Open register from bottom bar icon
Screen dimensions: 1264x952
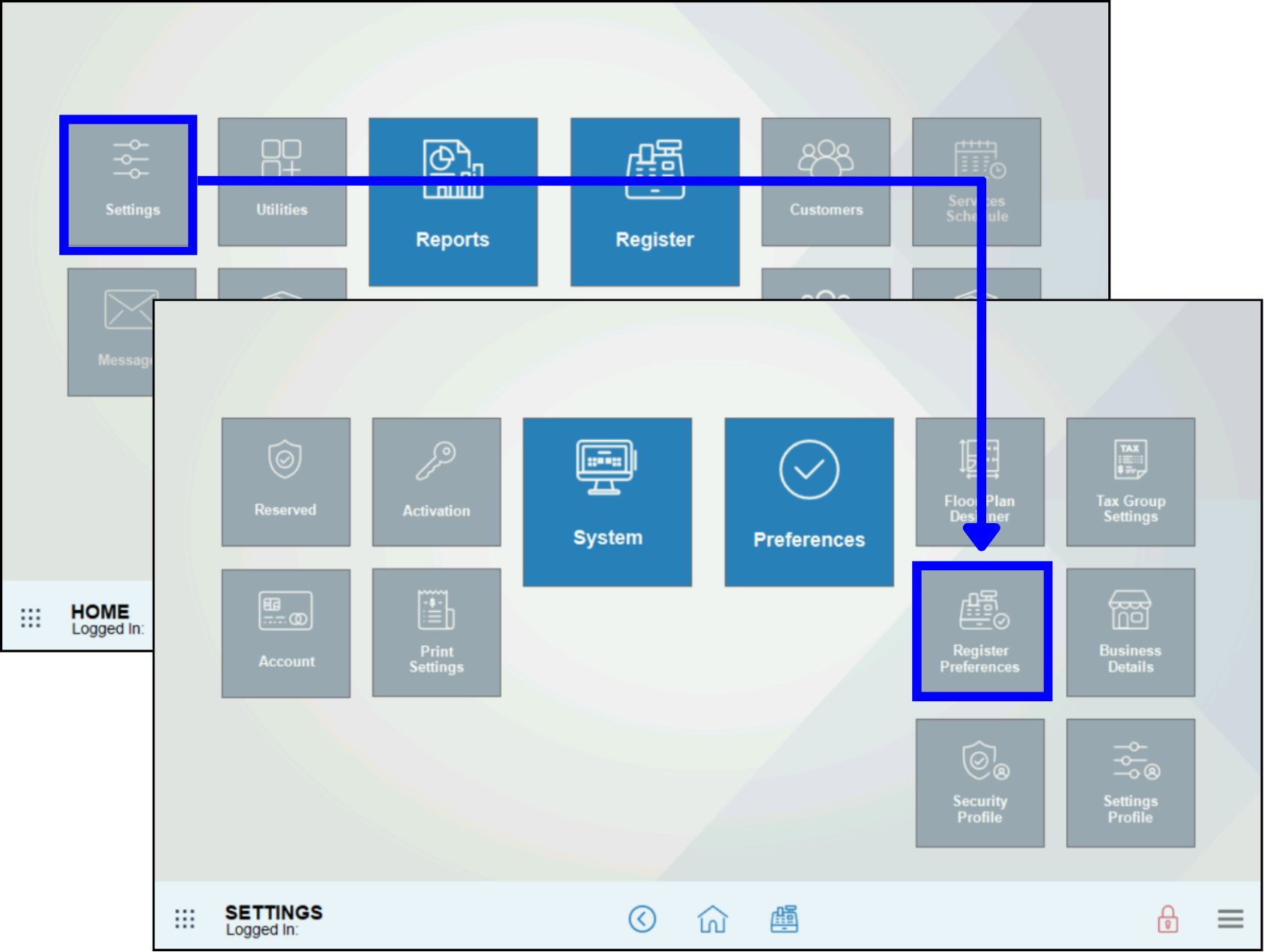(784, 918)
